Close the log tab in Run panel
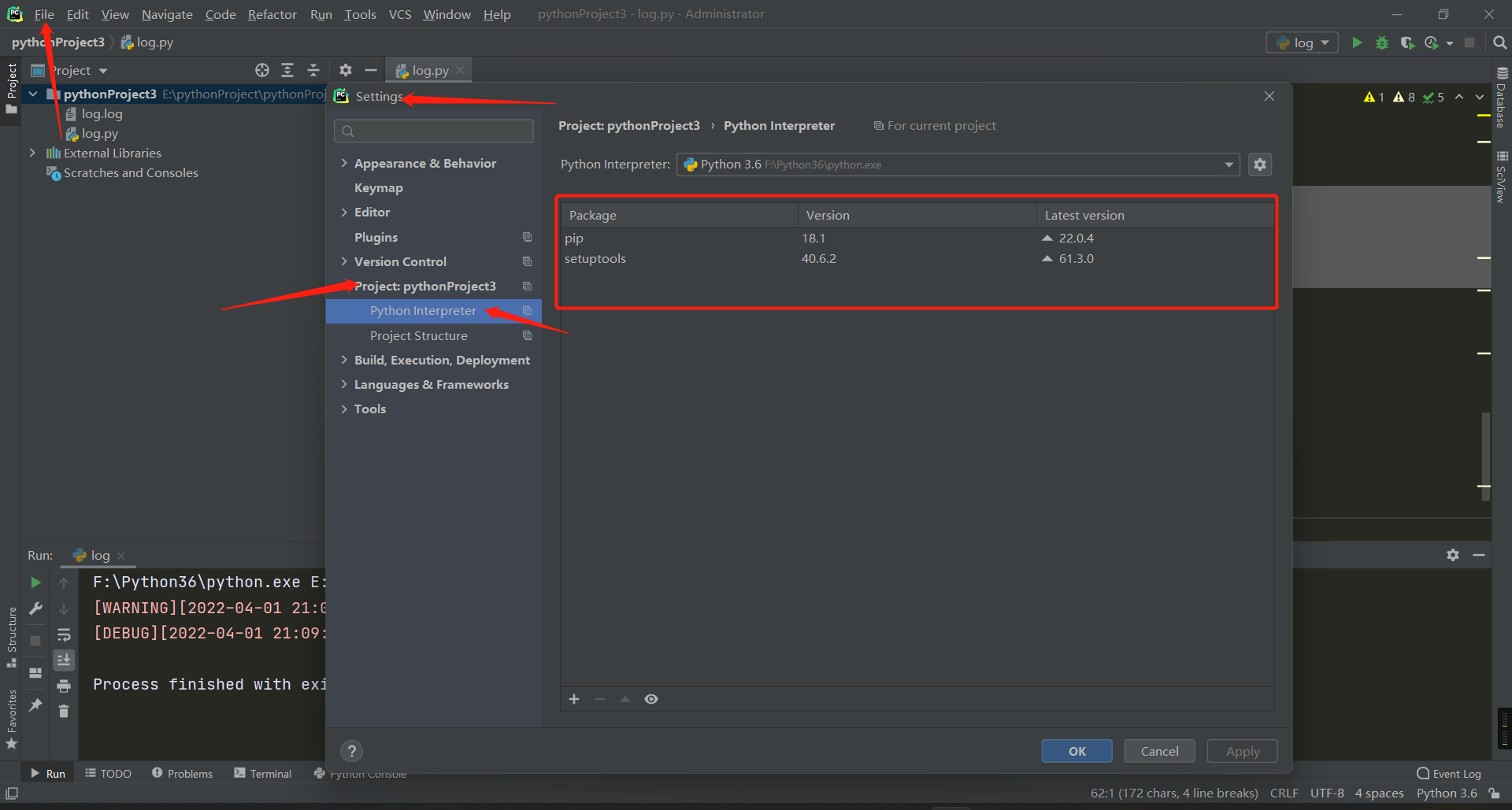The image size is (1512, 810). (121, 555)
